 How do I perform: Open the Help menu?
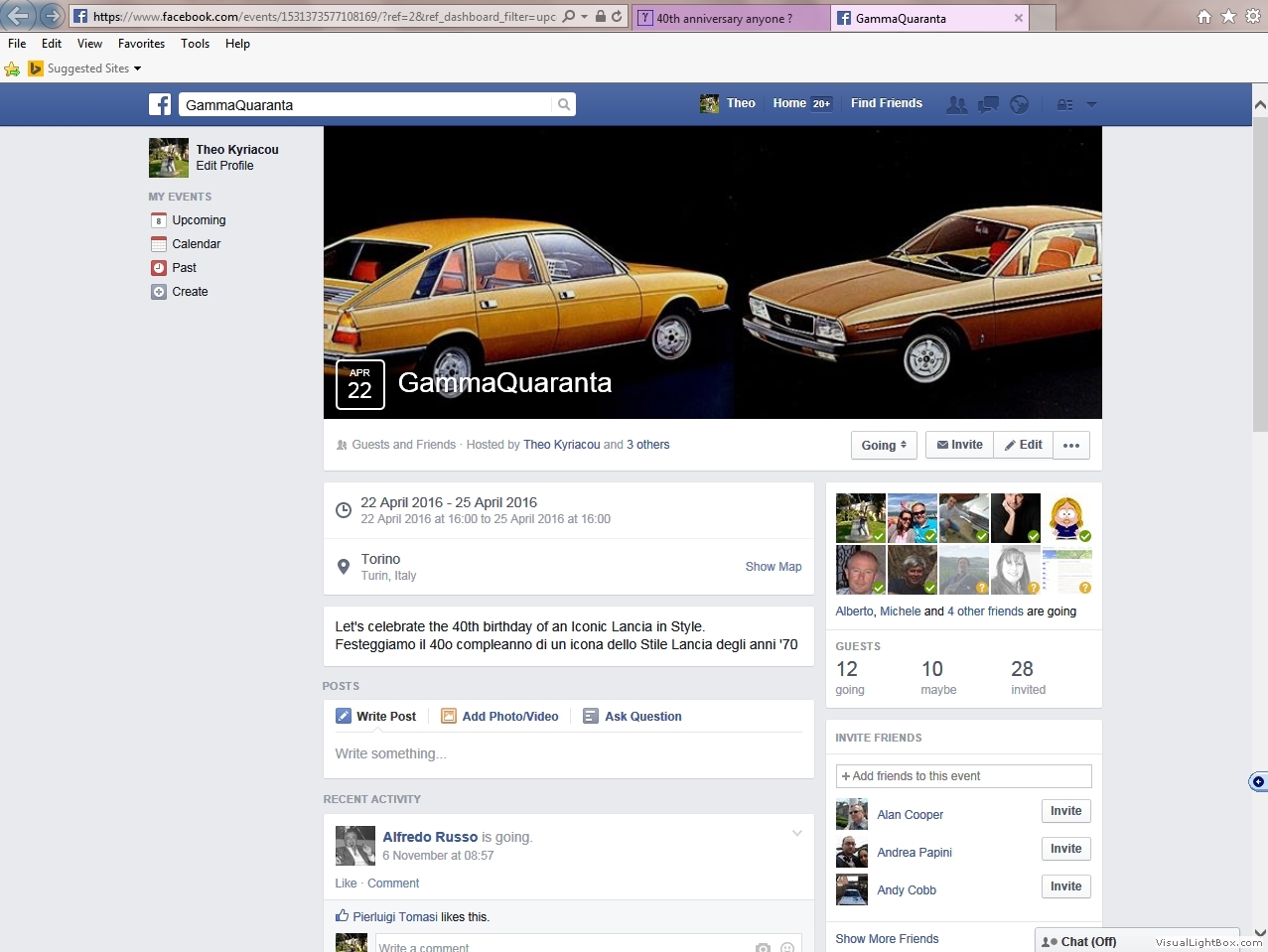237,44
